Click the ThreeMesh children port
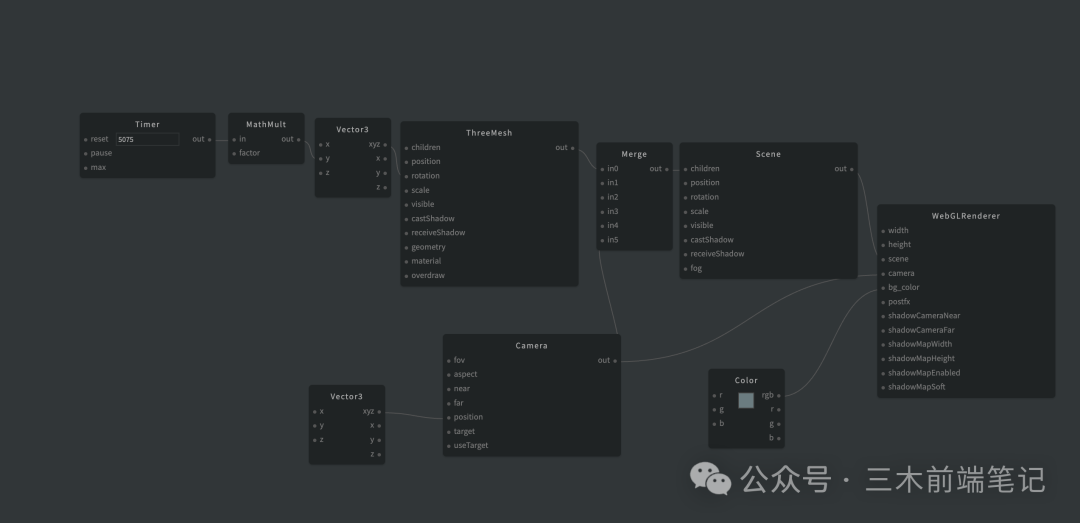Viewport: 1080px width, 523px height. (406, 148)
